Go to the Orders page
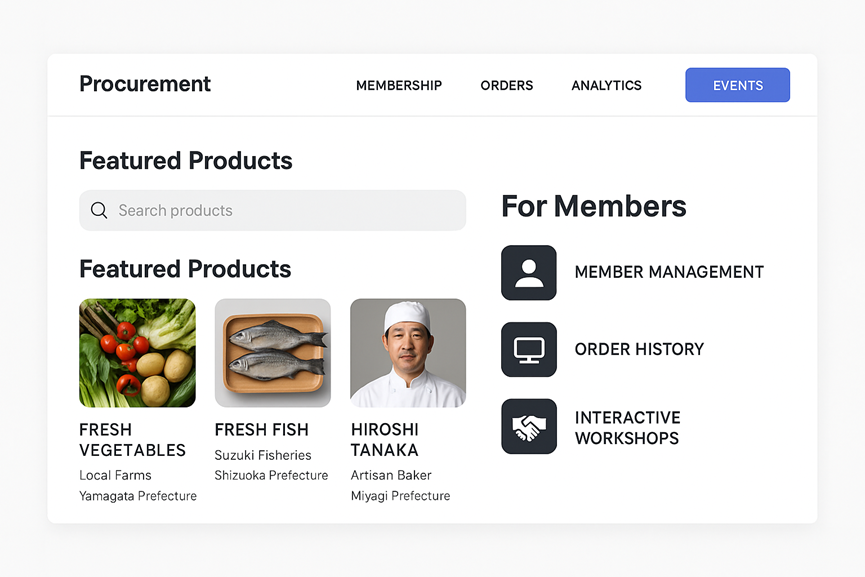 (x=507, y=86)
